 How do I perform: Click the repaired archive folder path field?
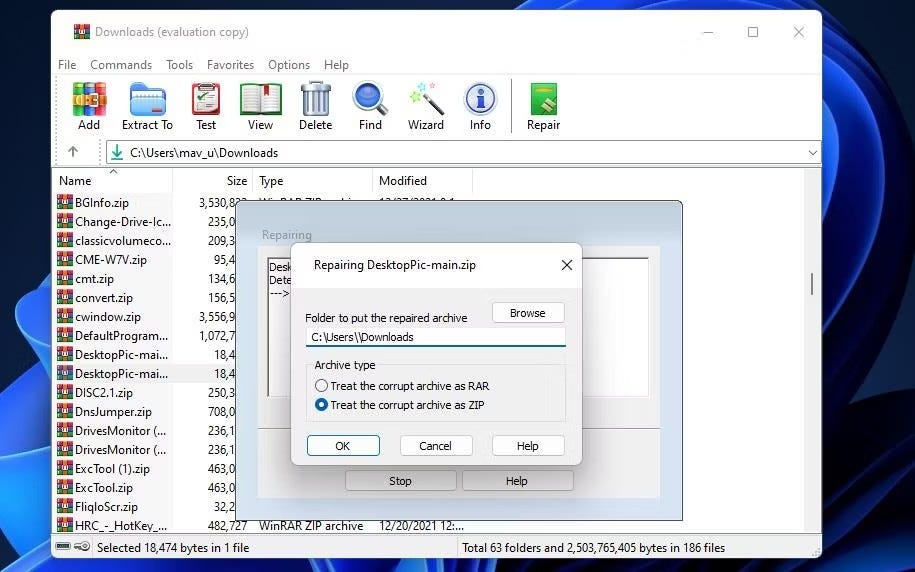click(x=435, y=337)
